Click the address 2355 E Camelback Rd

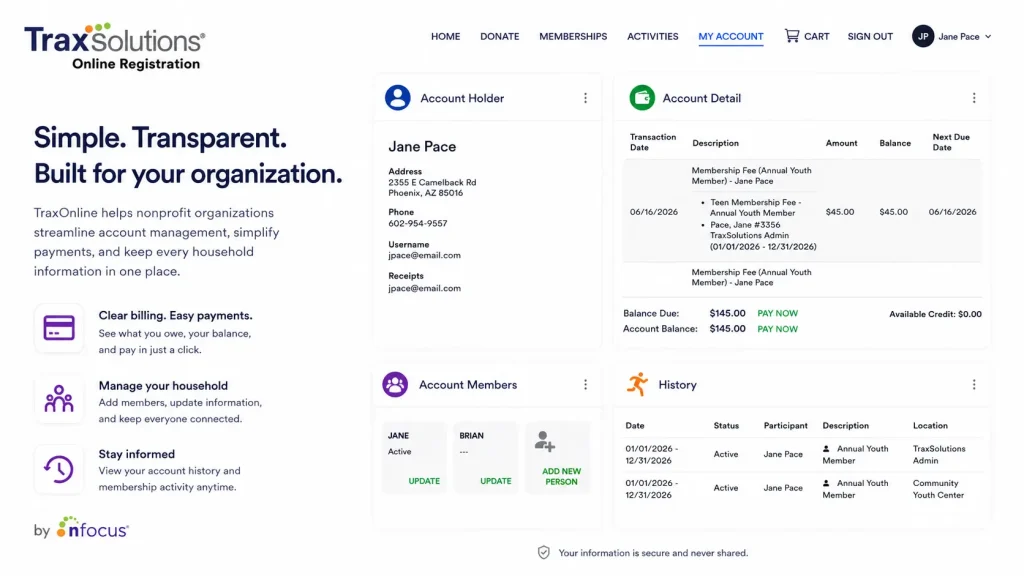tap(432, 182)
